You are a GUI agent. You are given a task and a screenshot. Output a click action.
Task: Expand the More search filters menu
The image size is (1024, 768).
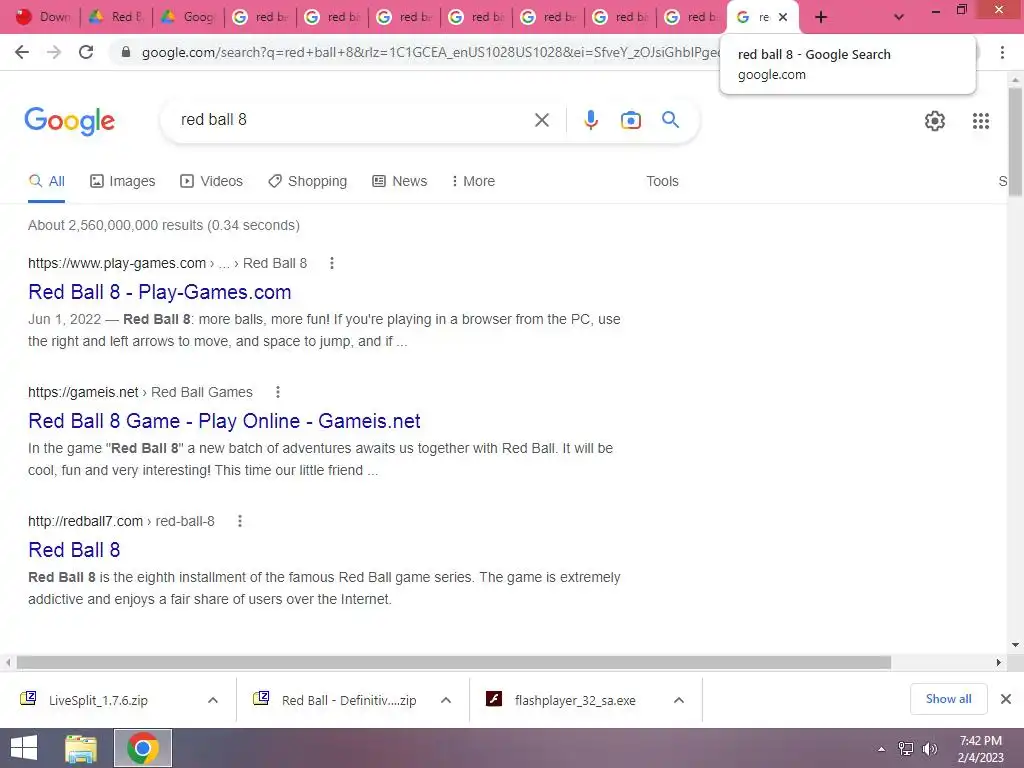[x=473, y=181]
